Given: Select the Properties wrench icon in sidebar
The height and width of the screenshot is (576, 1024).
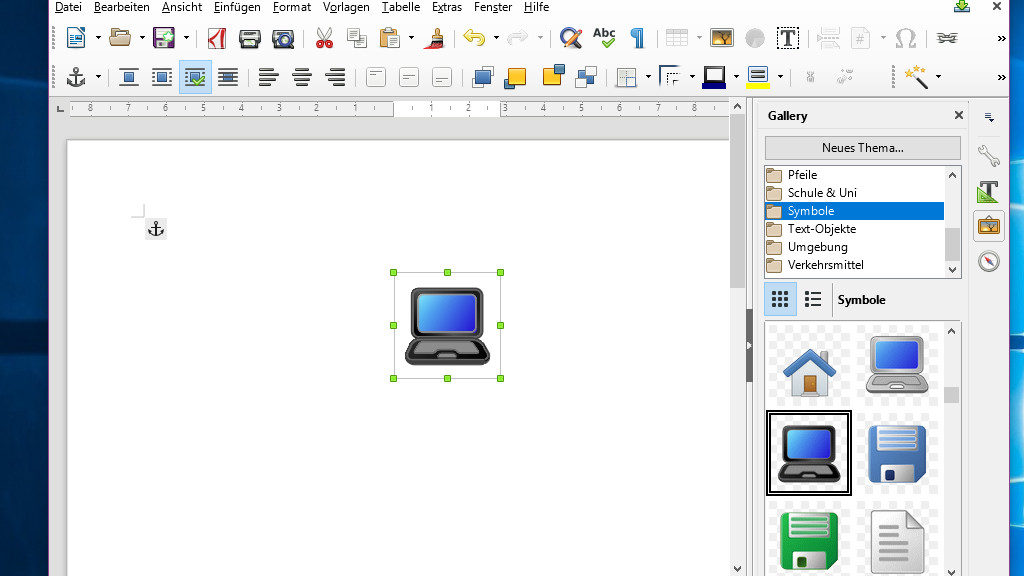Looking at the screenshot, I should 988,155.
